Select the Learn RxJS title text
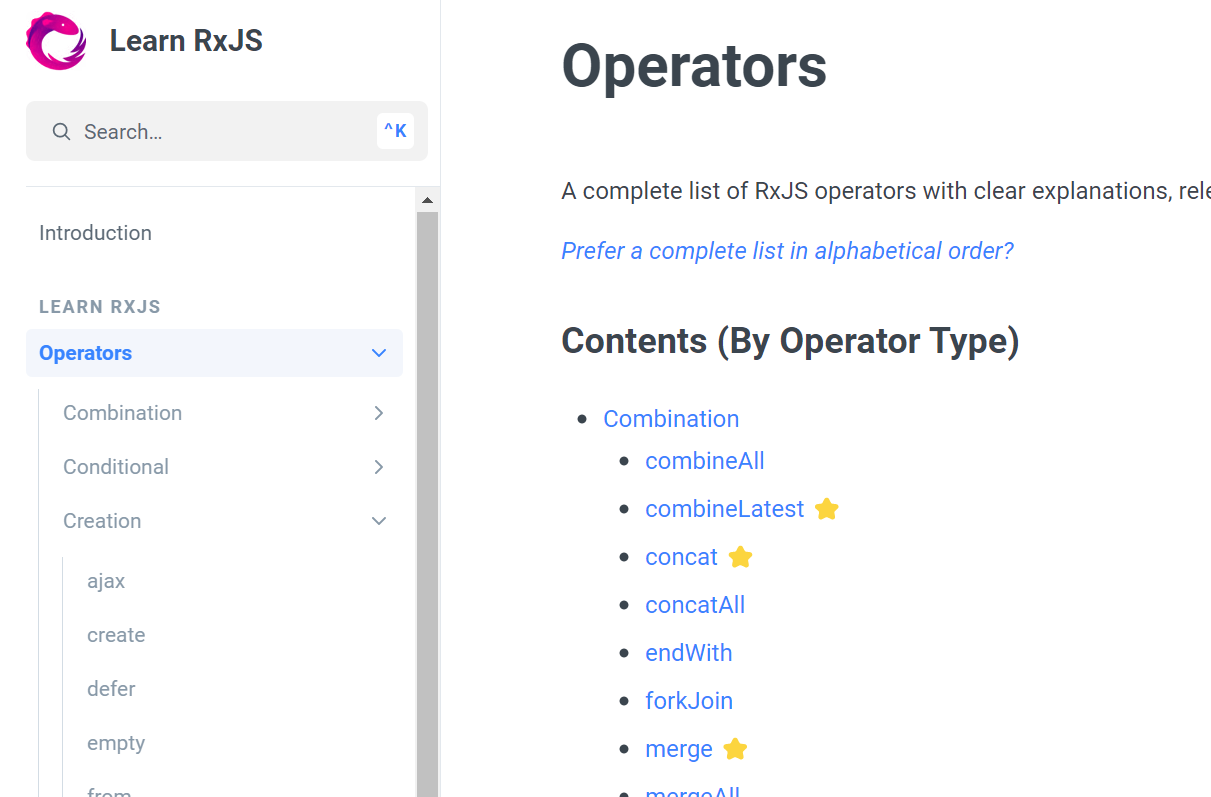 click(x=186, y=40)
